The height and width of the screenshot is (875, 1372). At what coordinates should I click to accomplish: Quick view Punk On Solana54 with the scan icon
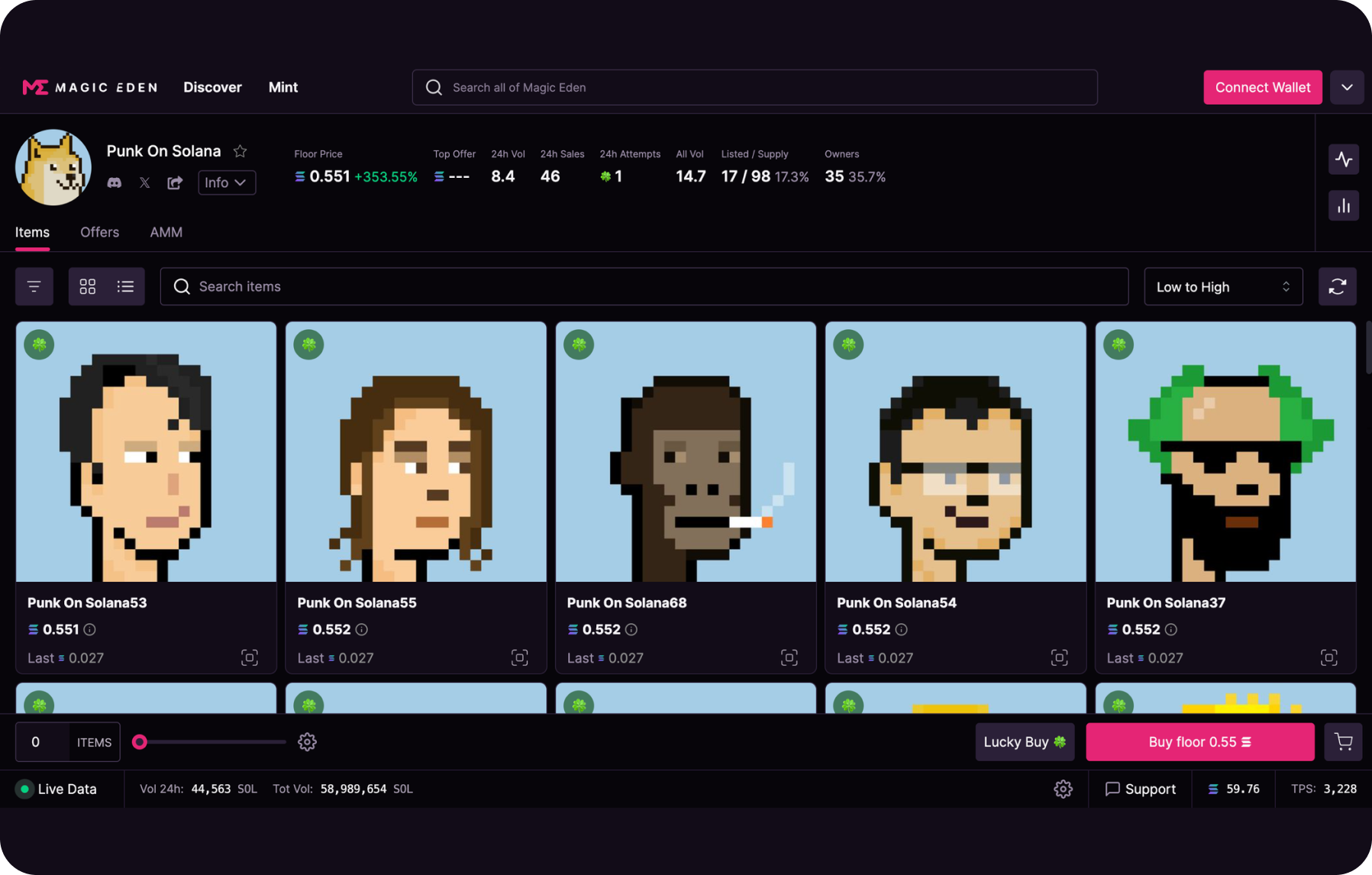tap(1060, 657)
